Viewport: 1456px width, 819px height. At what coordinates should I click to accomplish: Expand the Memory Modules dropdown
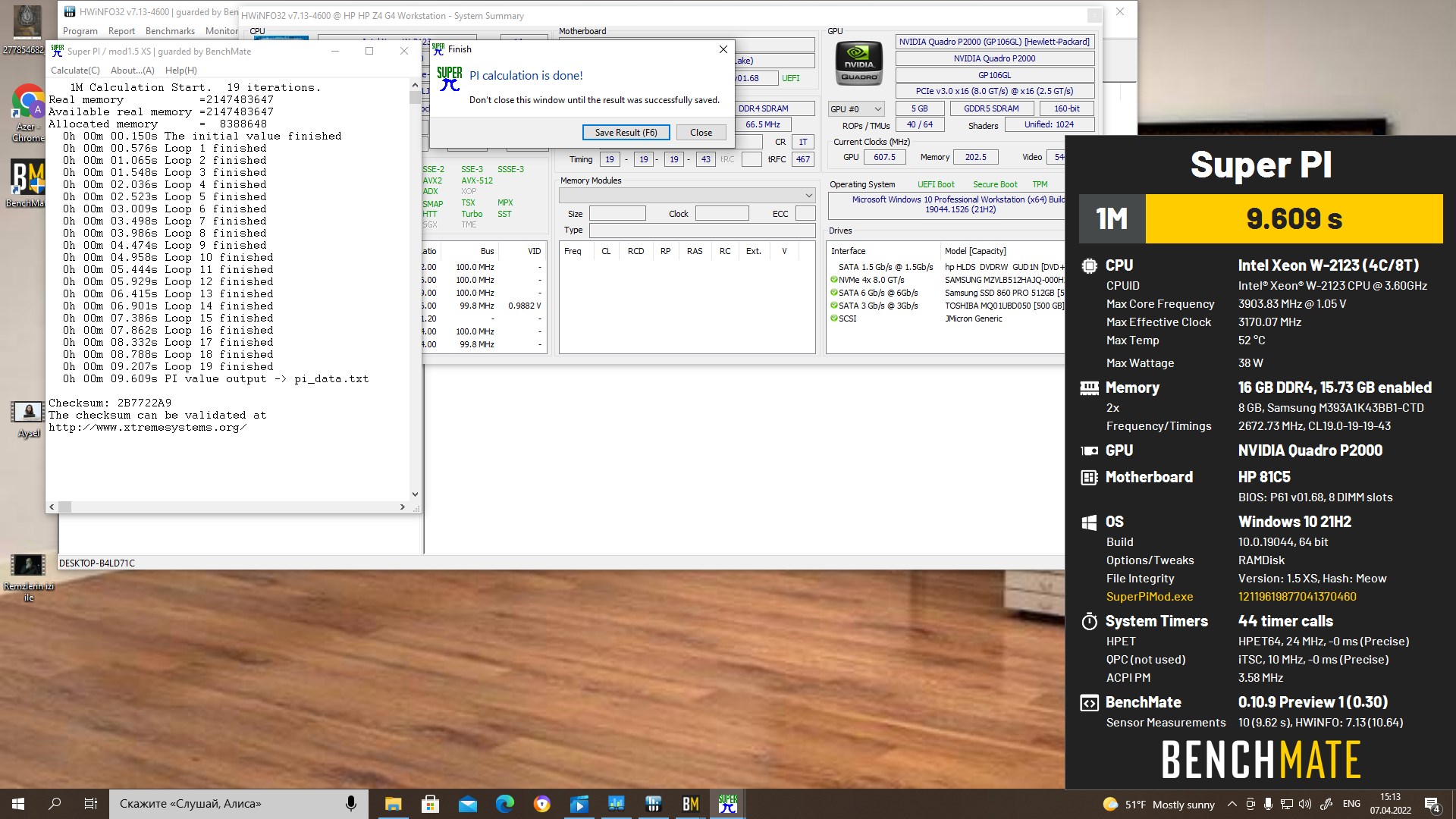[687, 196]
